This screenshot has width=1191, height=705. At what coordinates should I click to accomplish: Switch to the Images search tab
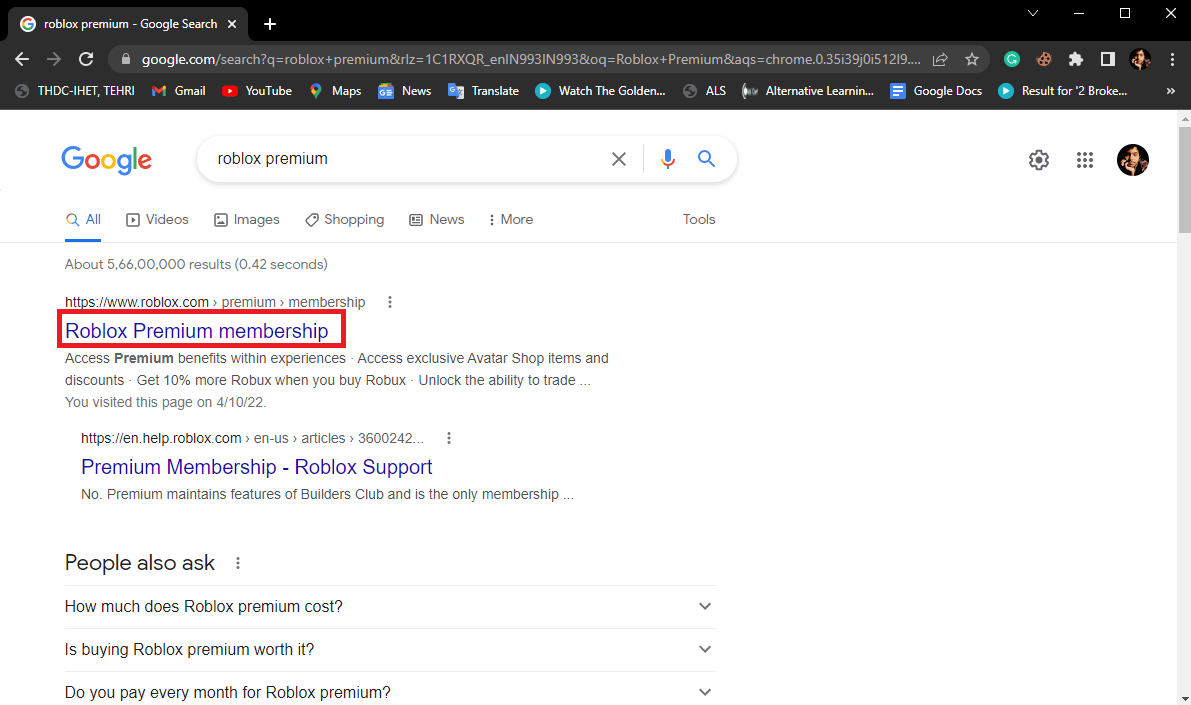[246, 219]
